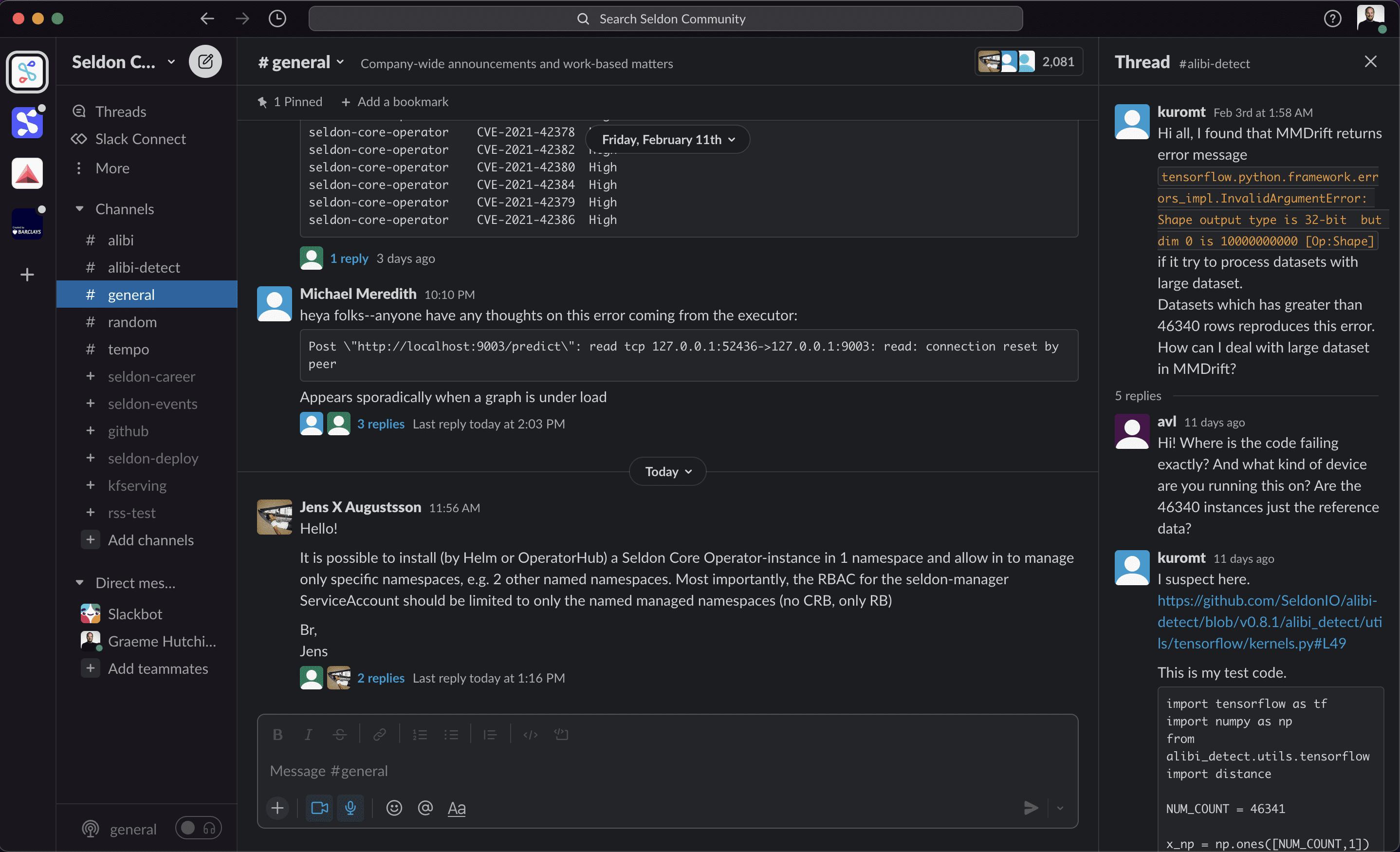Image resolution: width=1400 pixels, height=852 pixels.
Task: Switch to the blue S workspace icon
Action: click(x=27, y=123)
